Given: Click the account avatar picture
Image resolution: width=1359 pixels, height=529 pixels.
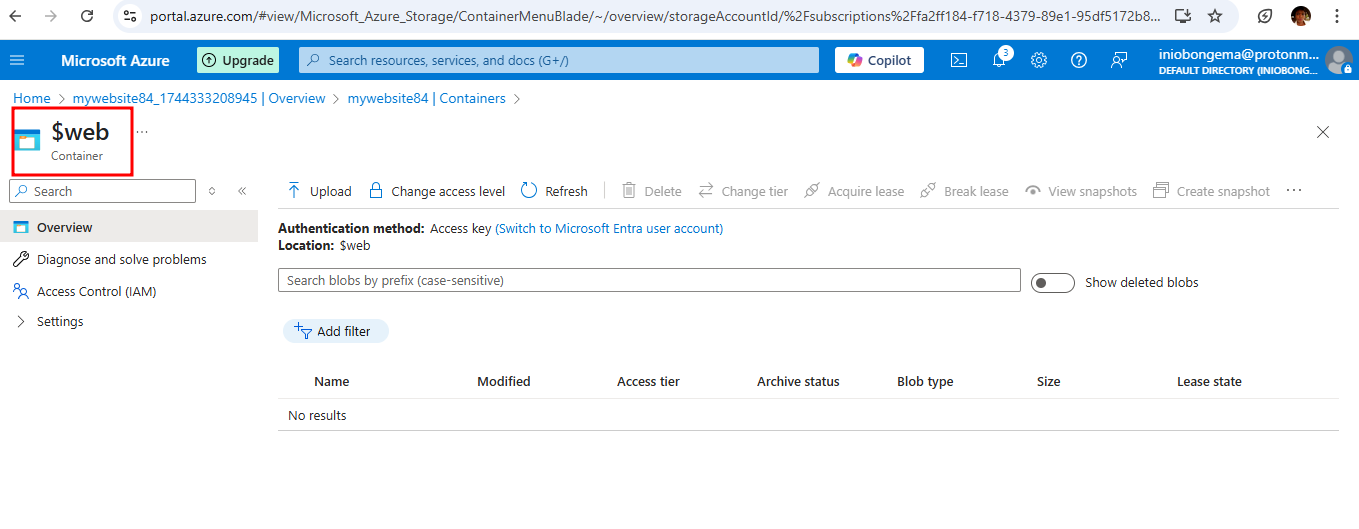Looking at the screenshot, I should click(x=1339, y=60).
